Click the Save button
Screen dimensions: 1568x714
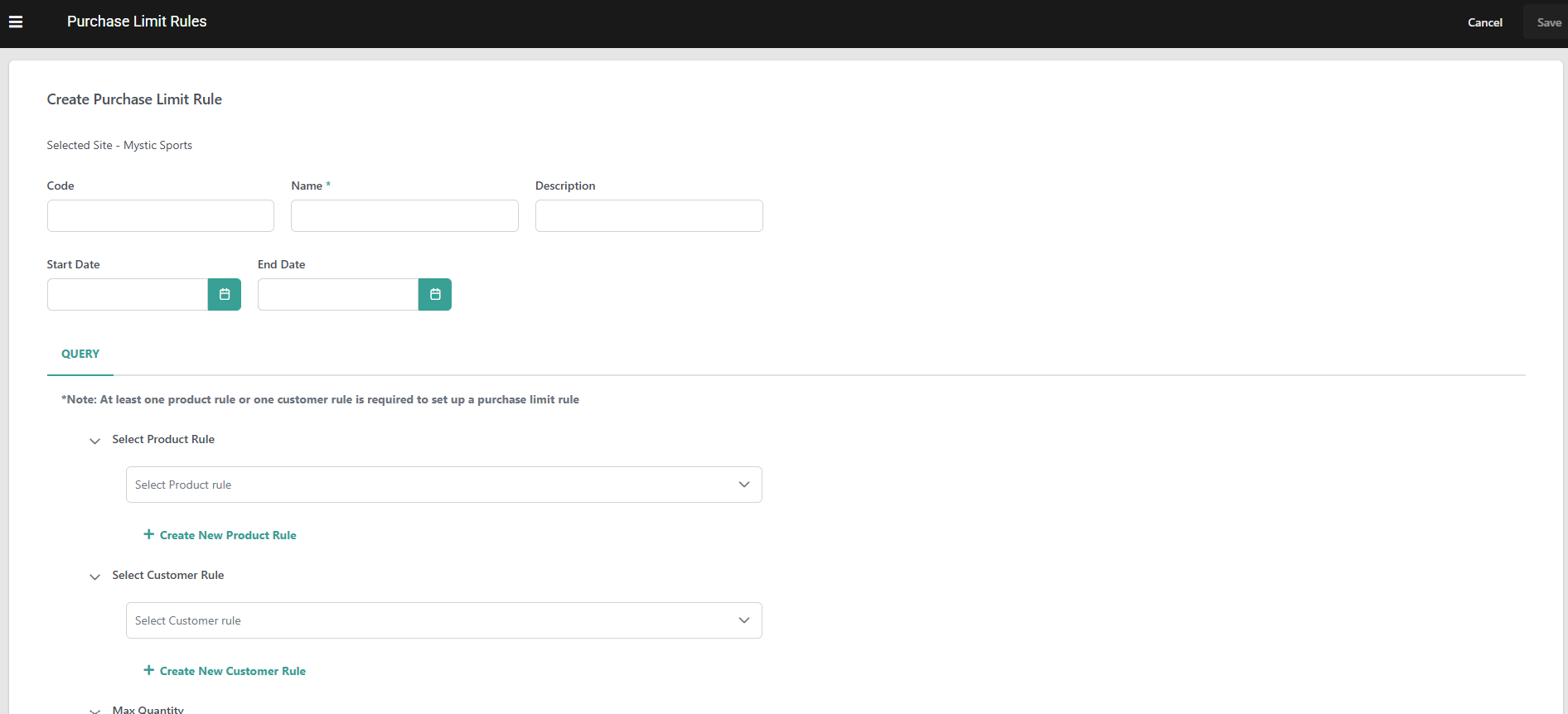pos(1548,22)
